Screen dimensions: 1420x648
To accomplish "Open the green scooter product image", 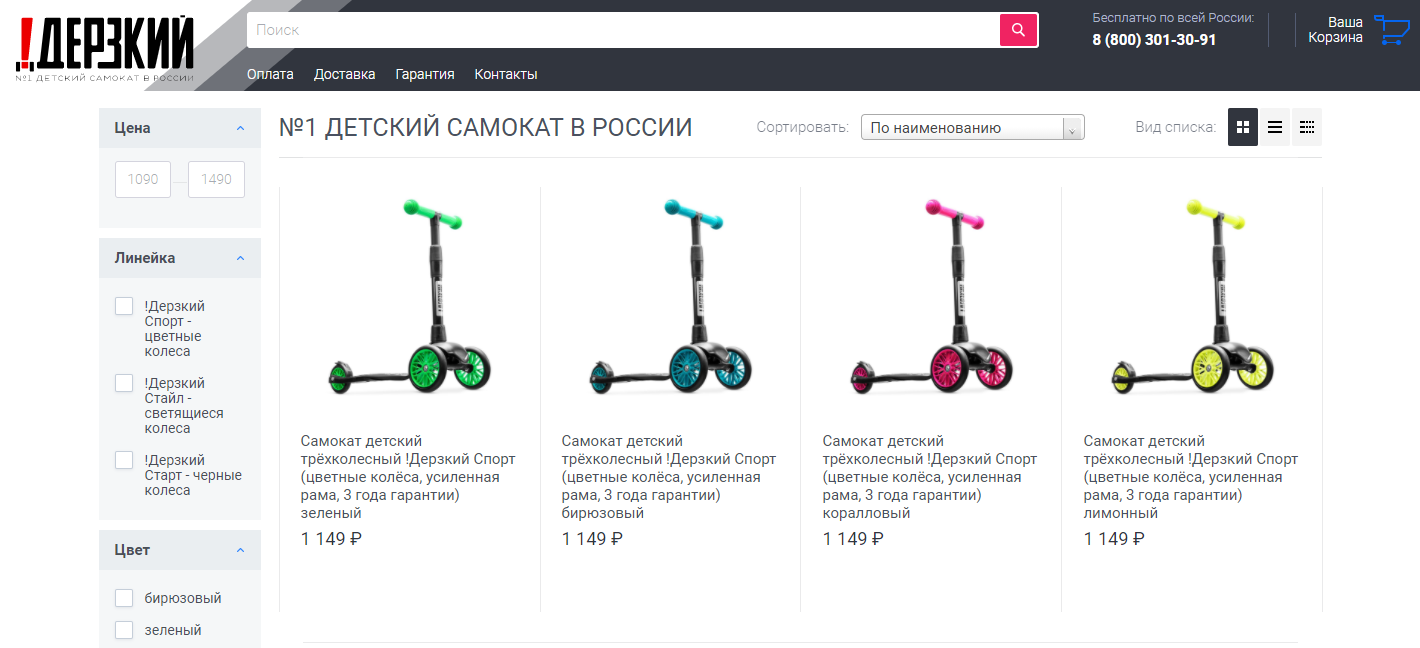I will tap(410, 298).
